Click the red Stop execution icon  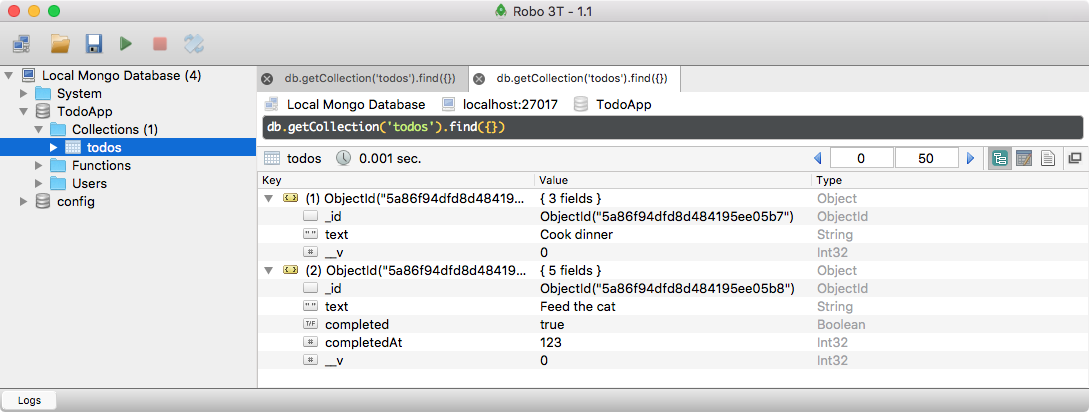click(x=159, y=43)
